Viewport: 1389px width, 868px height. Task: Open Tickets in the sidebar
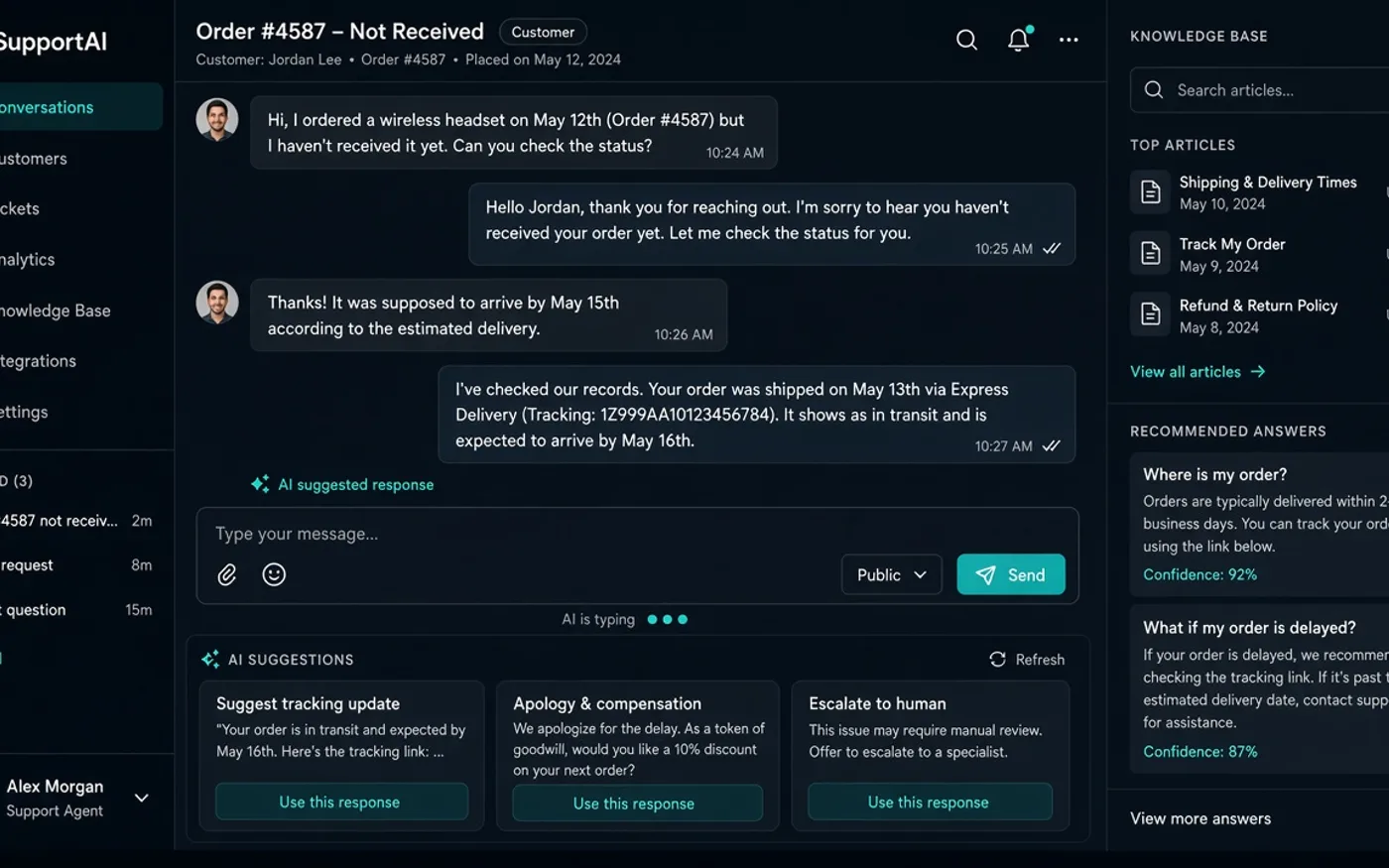pyautogui.click(x=20, y=209)
